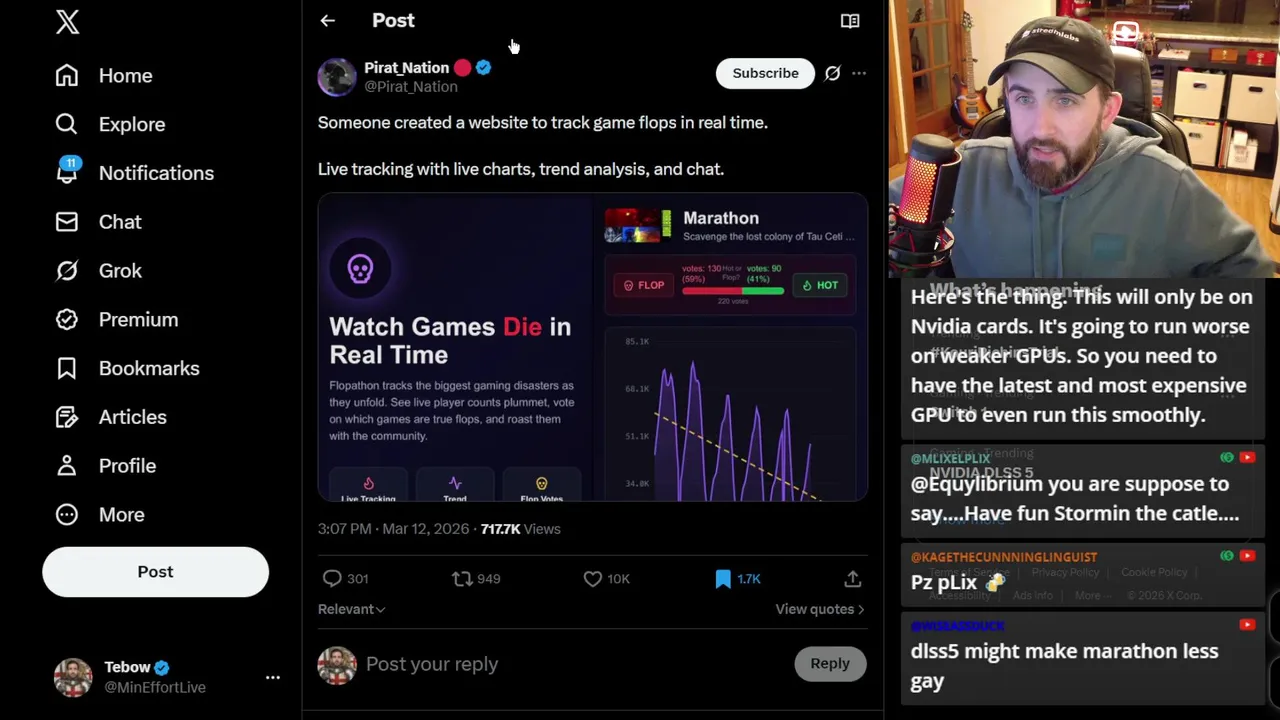Subscribe to Pirat_Nation
This screenshot has height=720, width=1280.
click(x=765, y=73)
